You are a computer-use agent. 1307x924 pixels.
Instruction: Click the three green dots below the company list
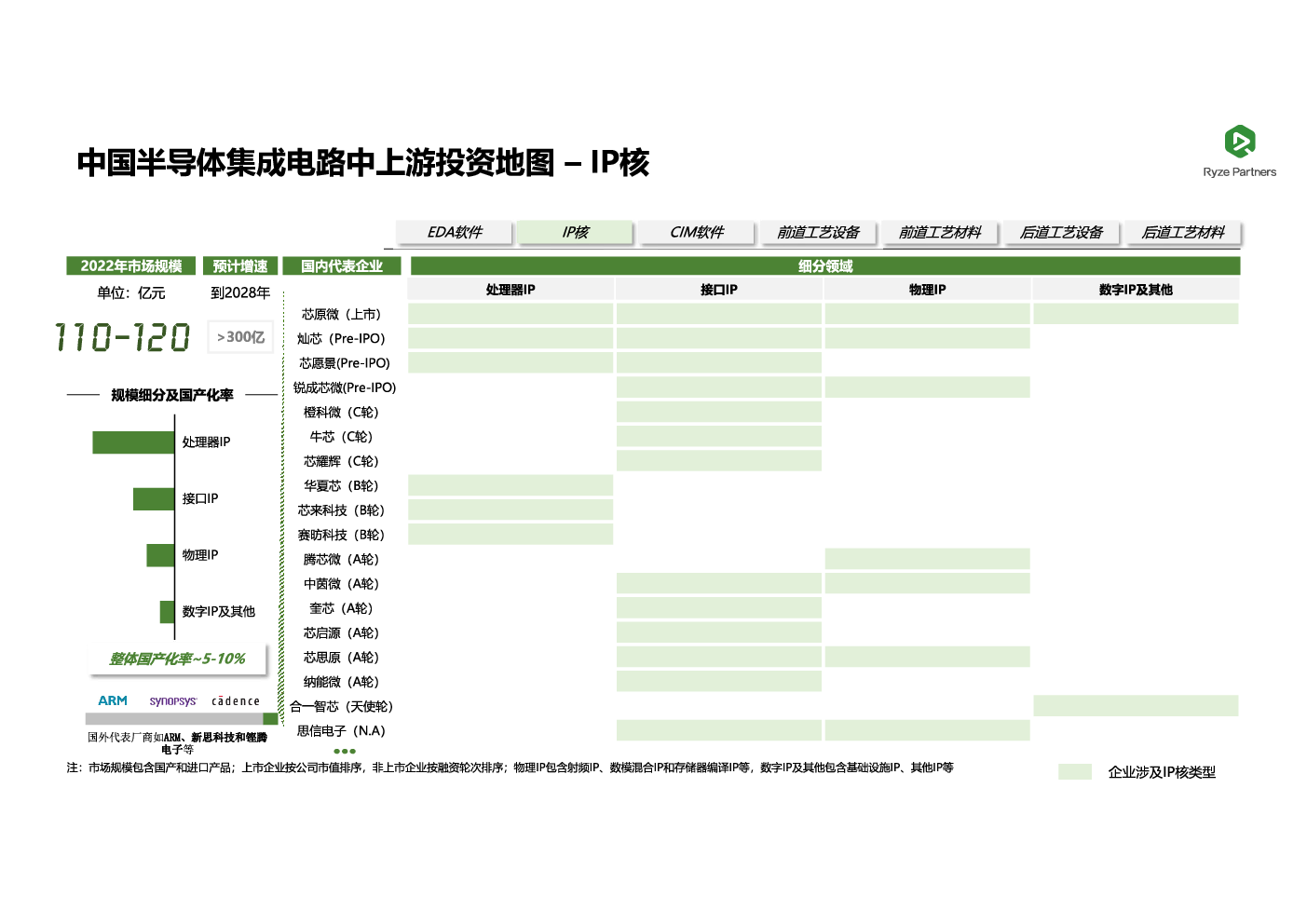pyautogui.click(x=345, y=751)
